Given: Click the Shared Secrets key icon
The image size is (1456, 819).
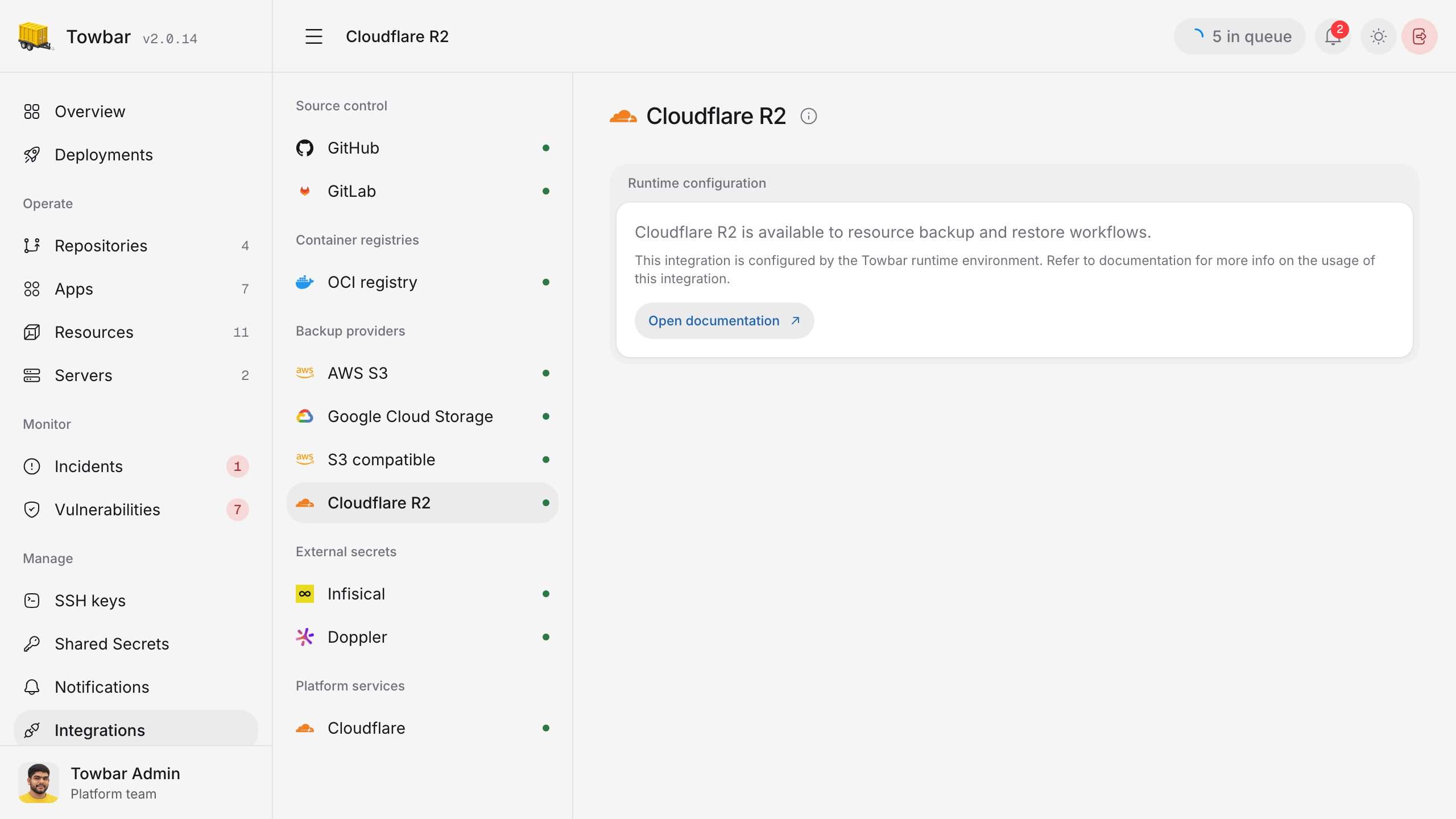Looking at the screenshot, I should point(32,644).
